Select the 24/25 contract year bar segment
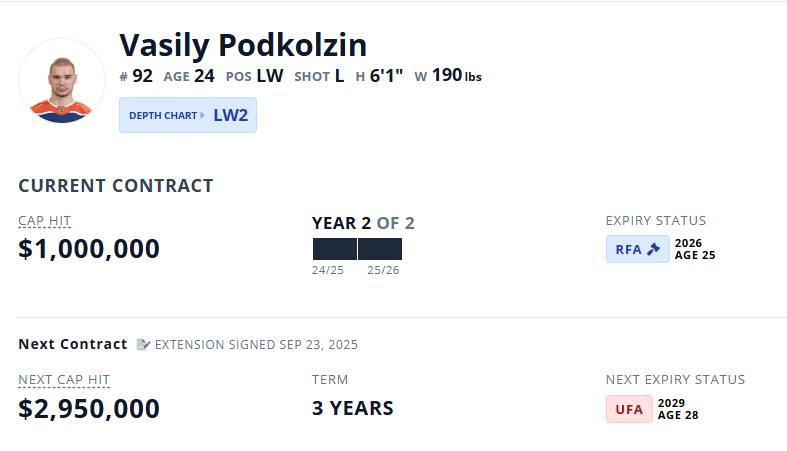This screenshot has width=787, height=451. click(334, 249)
